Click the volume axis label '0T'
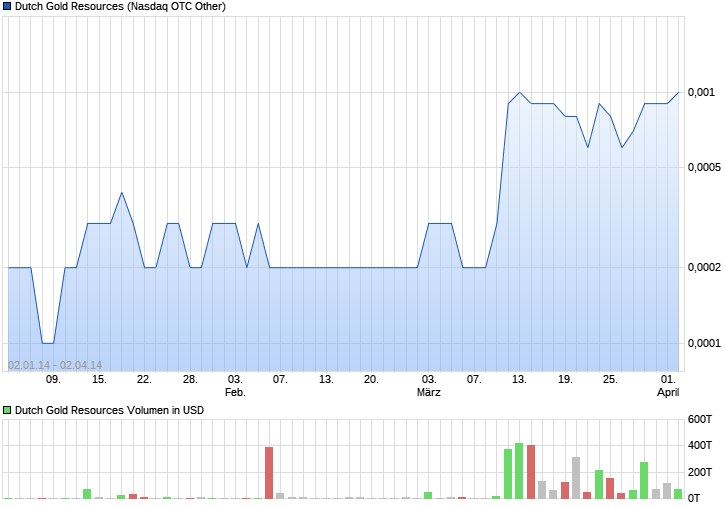The width and height of the screenshot is (726, 508). click(x=694, y=498)
